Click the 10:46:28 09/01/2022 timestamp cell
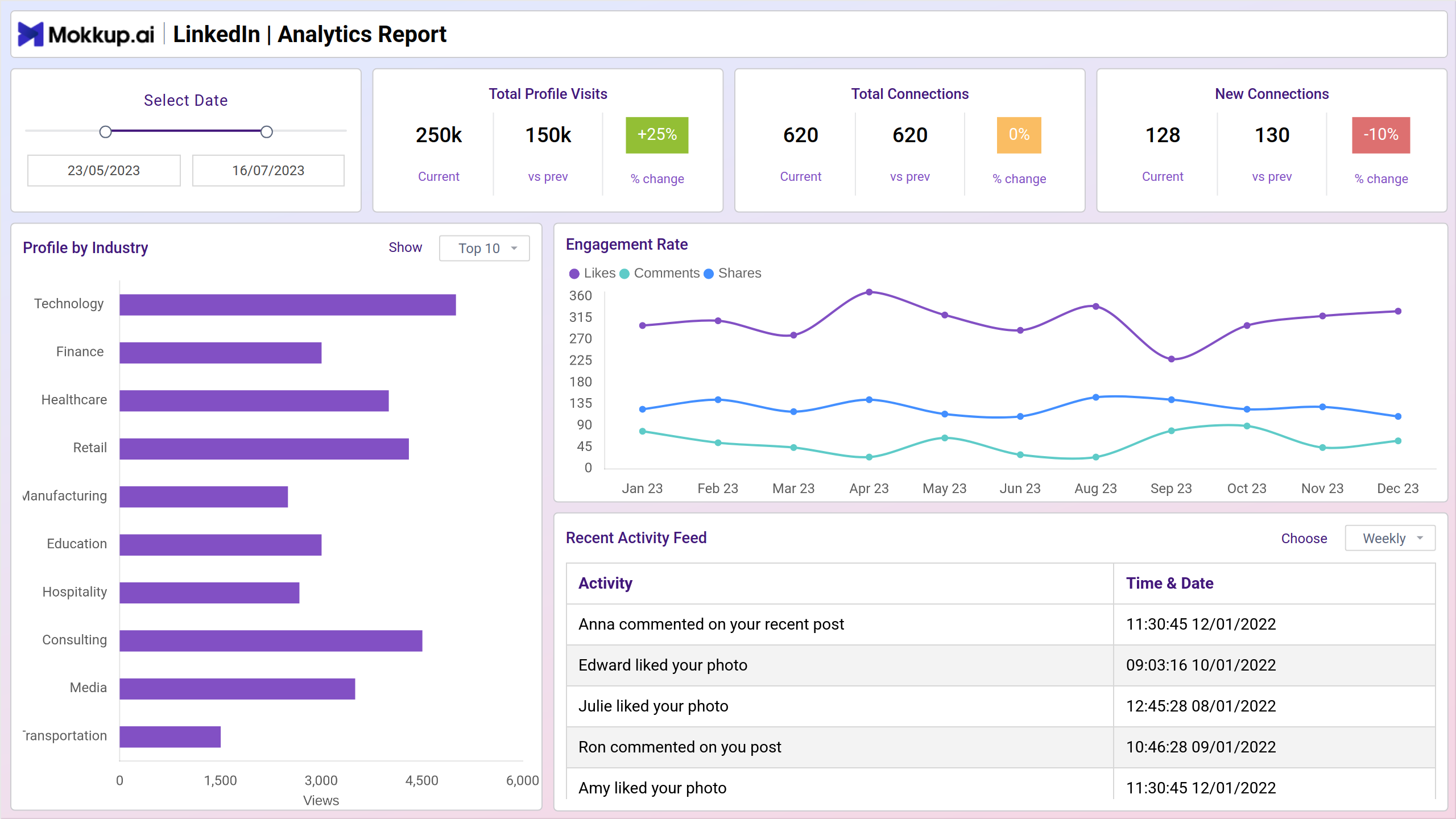 [1275, 747]
